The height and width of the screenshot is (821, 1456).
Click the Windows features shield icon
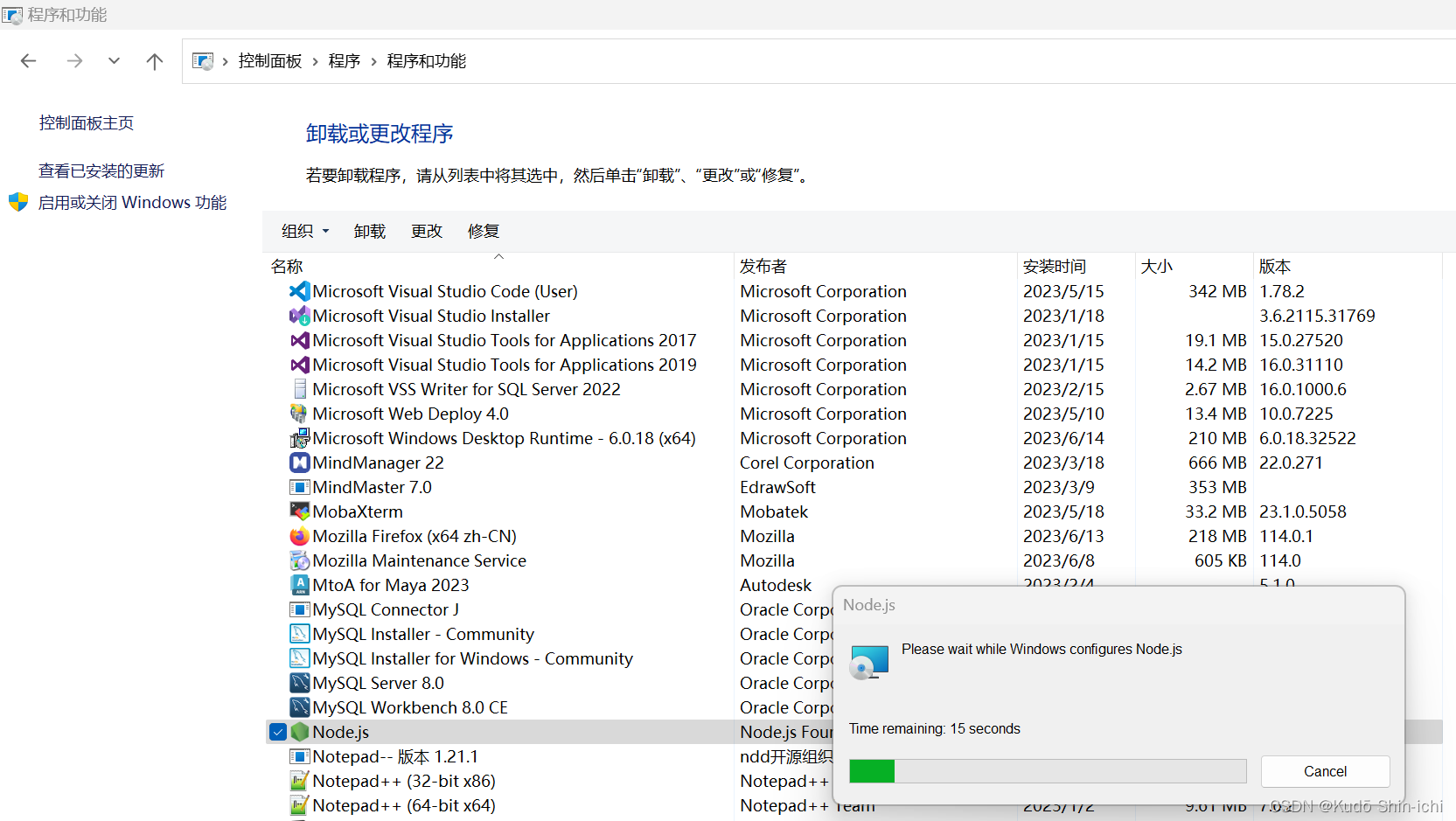coord(18,203)
